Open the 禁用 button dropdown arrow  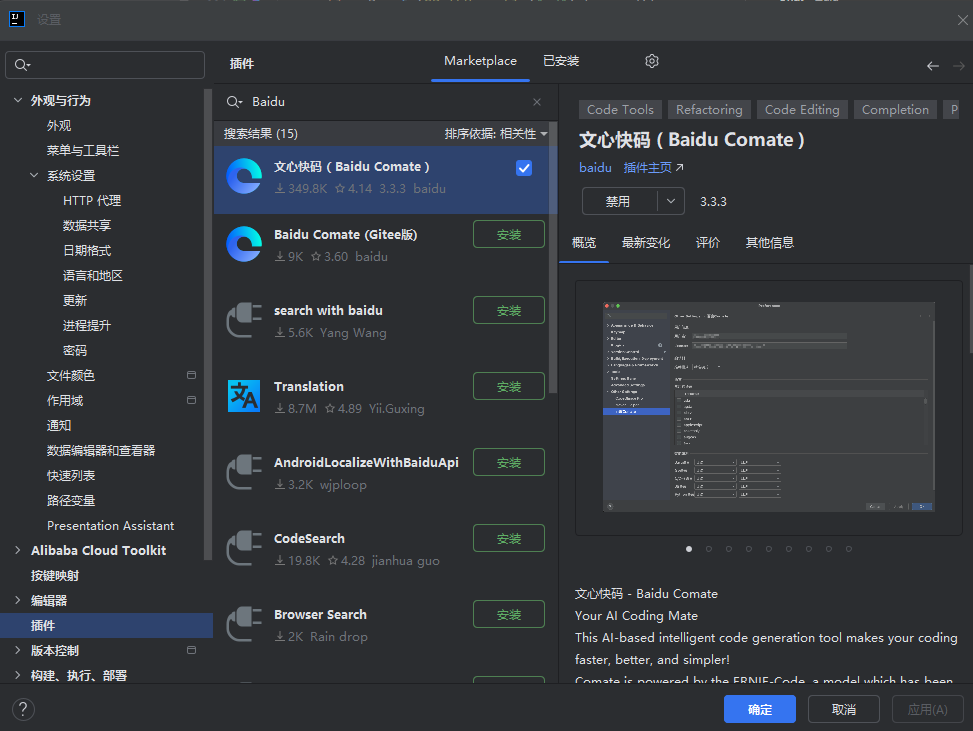tap(671, 201)
